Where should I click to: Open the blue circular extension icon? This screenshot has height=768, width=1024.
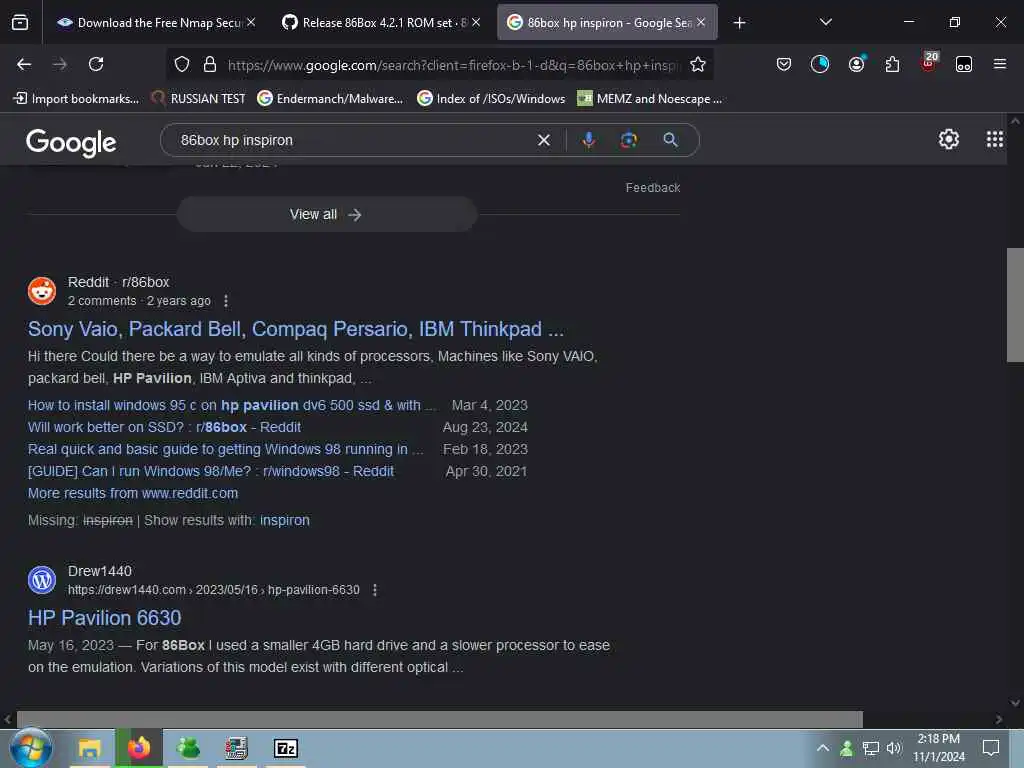(x=820, y=64)
